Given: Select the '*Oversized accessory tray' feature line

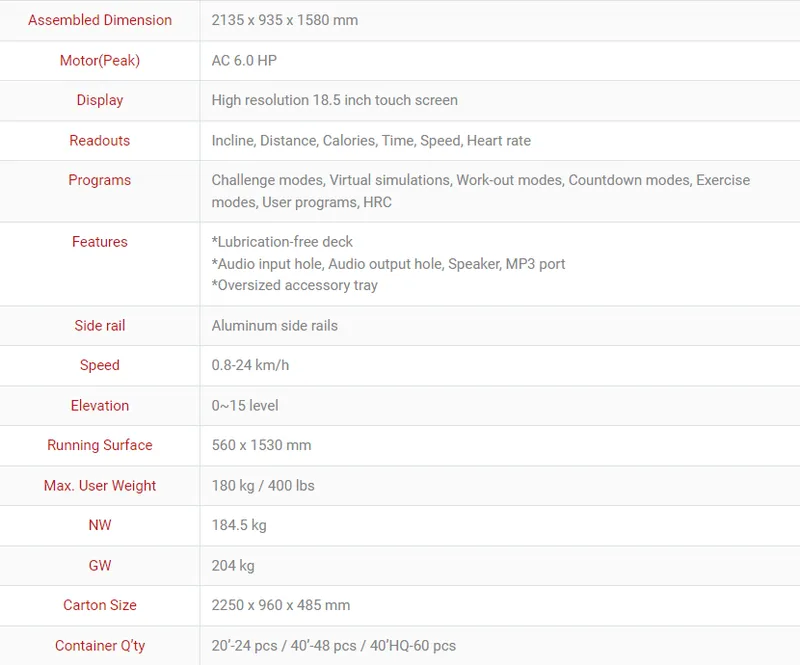Looking at the screenshot, I should 295,285.
